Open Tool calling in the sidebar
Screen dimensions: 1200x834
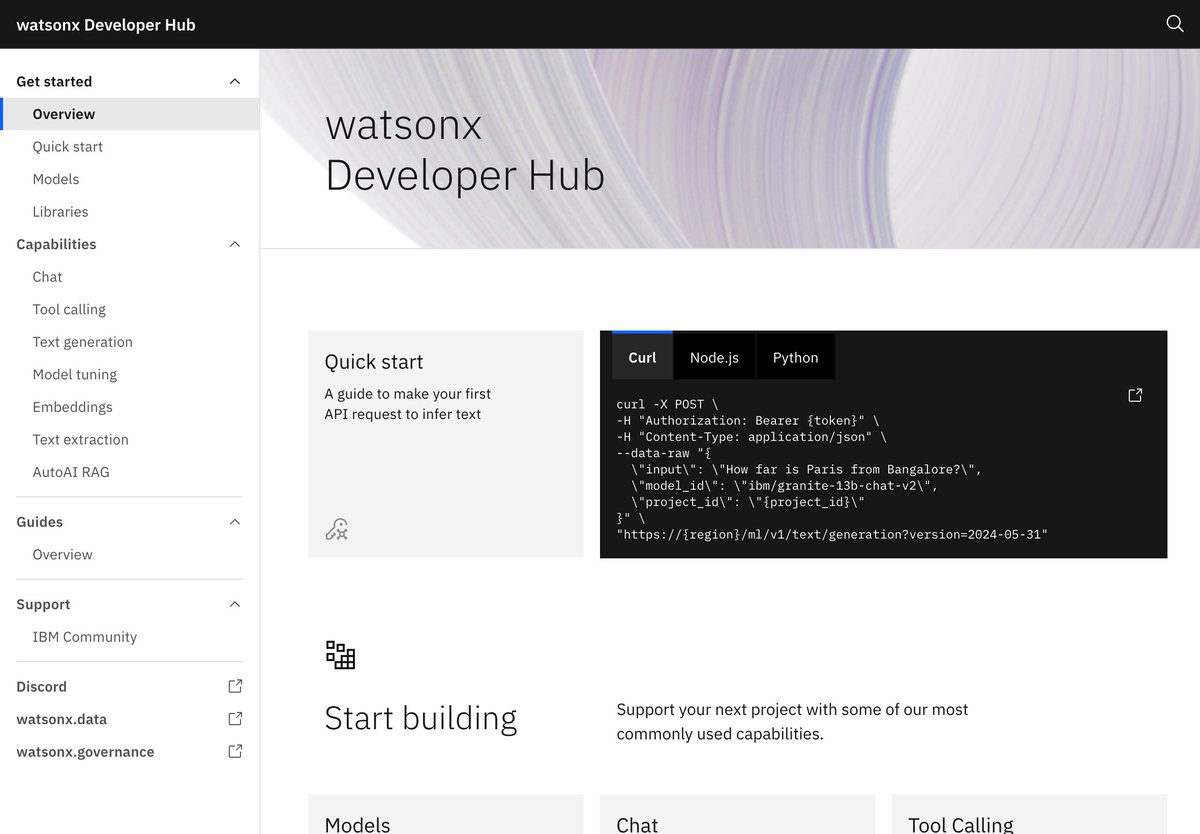[130, 309]
